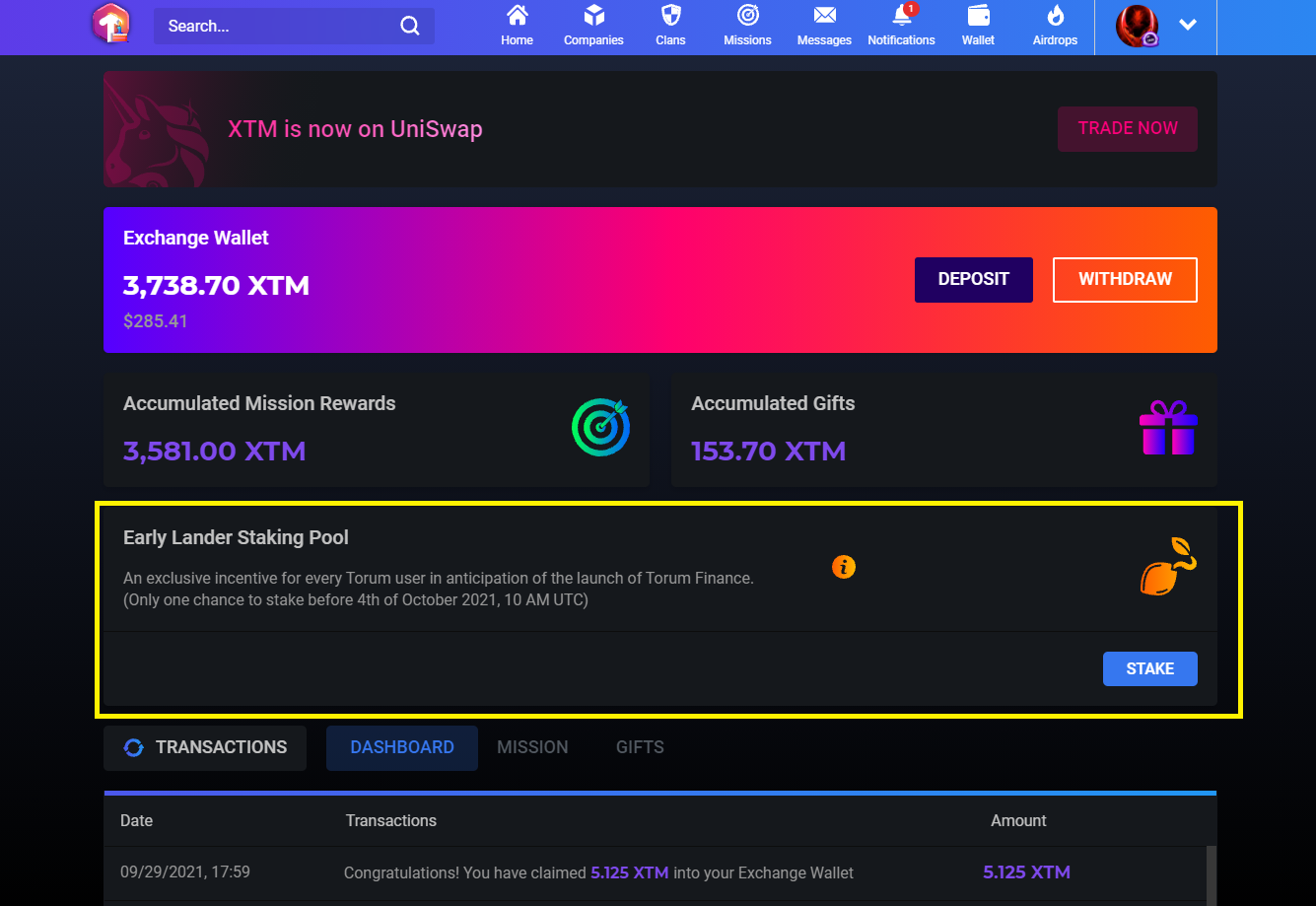Click into the Search input field
The height and width of the screenshot is (906, 1316).
coord(294,27)
